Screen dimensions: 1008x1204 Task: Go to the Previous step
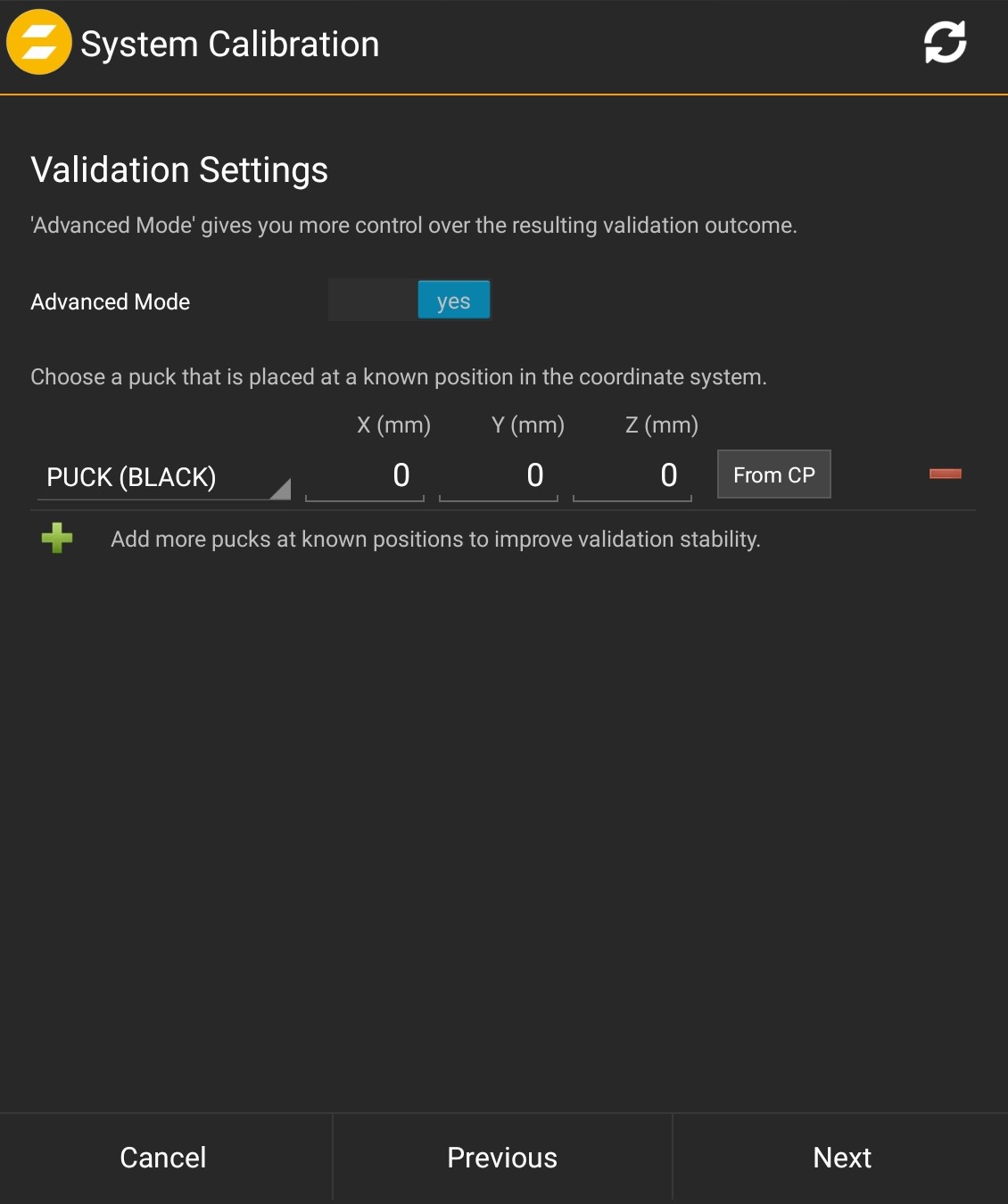[502, 1158]
